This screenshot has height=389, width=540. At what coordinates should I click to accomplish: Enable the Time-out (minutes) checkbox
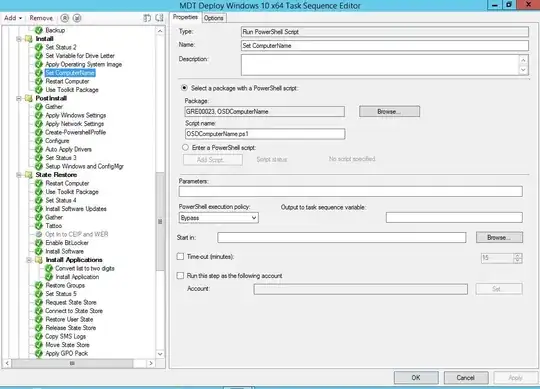(180, 256)
